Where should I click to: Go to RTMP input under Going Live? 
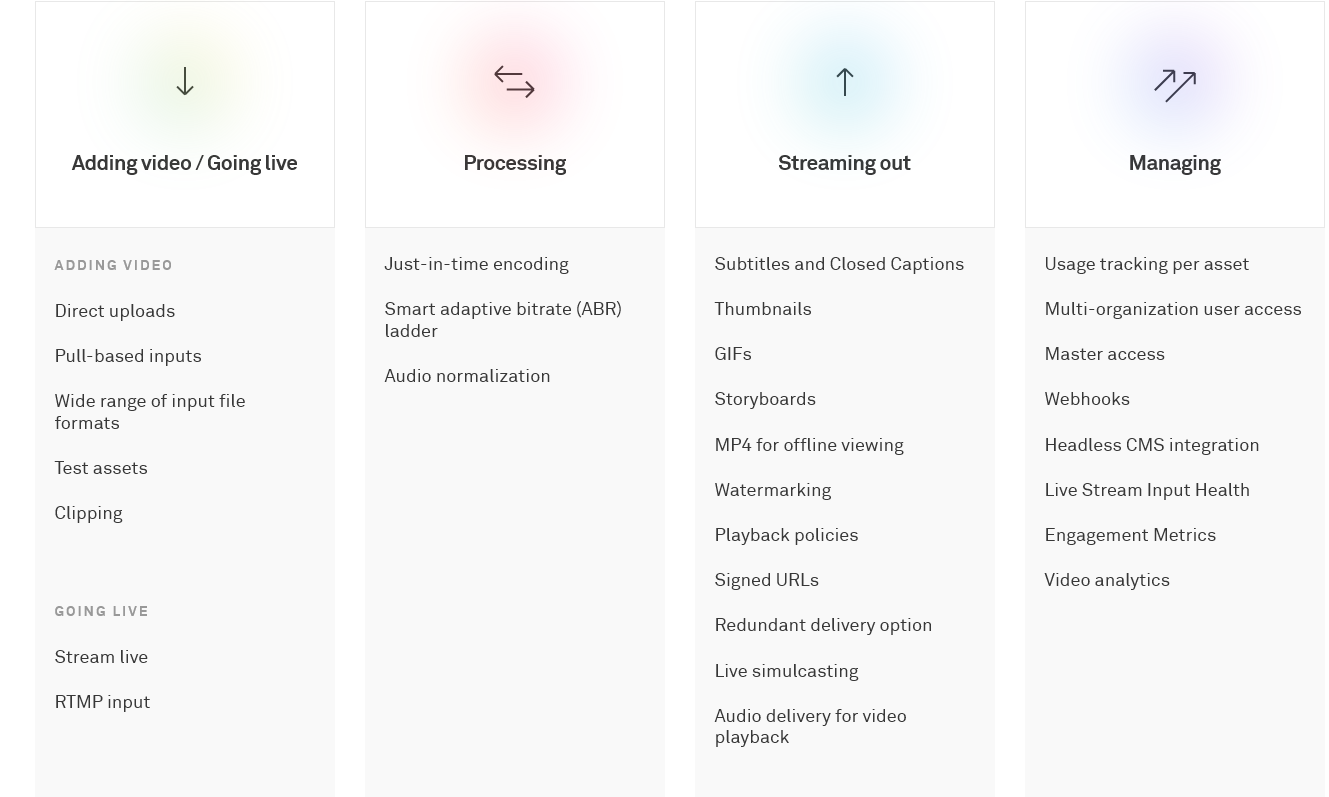102,702
